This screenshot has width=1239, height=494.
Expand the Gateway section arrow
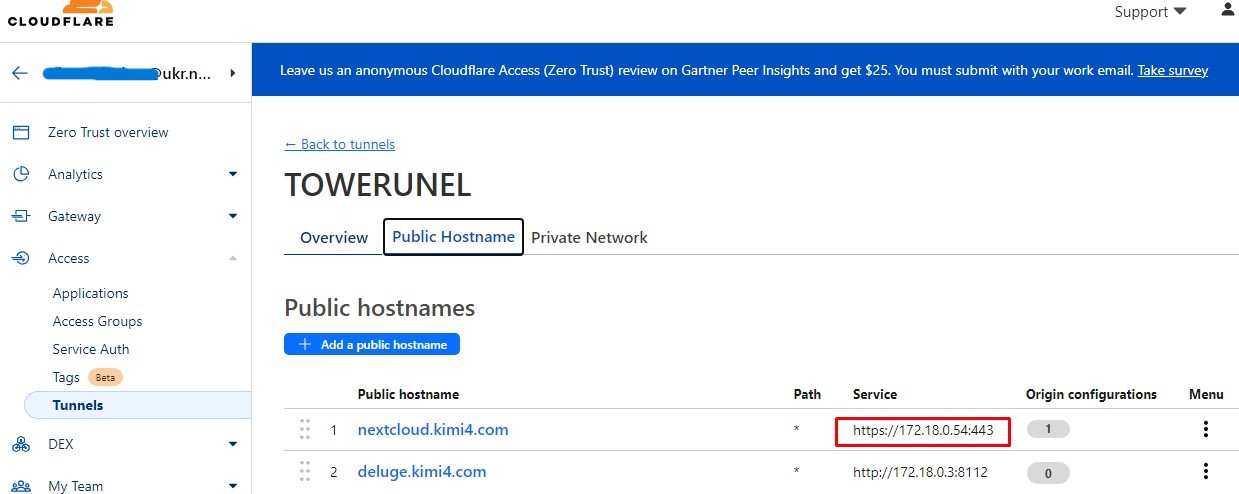[233, 216]
